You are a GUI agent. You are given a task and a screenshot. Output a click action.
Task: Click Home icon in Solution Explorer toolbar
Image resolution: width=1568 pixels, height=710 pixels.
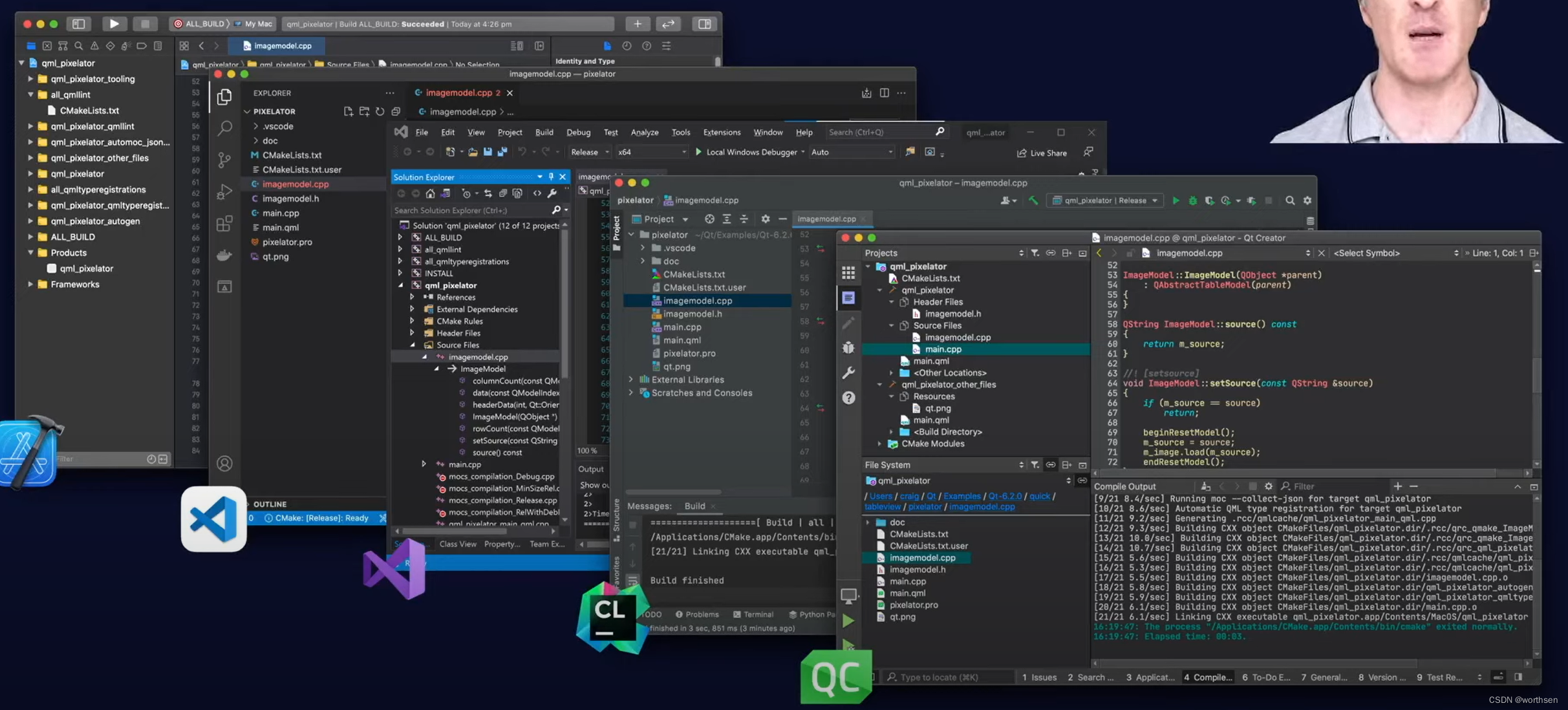pyautogui.click(x=430, y=193)
